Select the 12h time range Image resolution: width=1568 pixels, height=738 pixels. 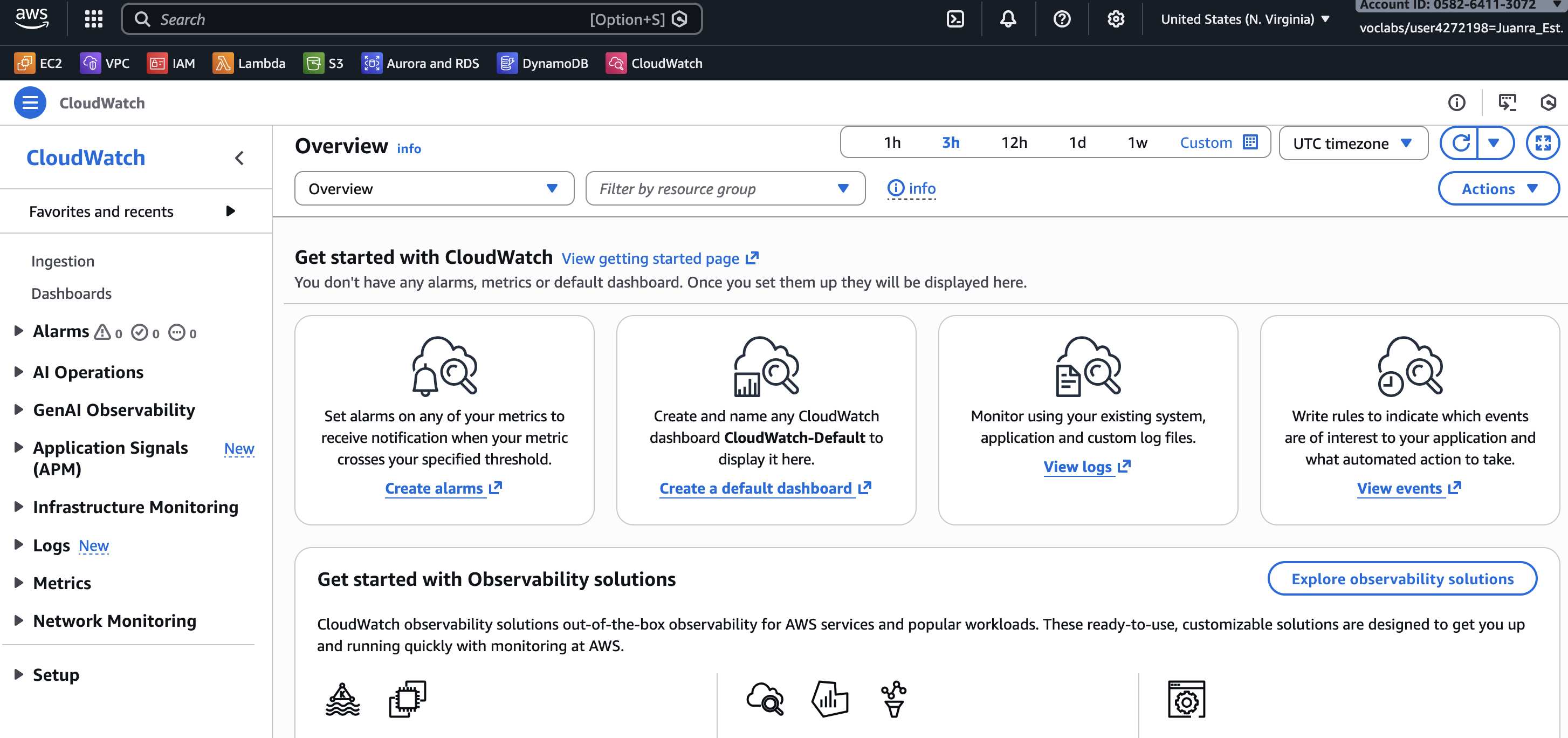click(x=1014, y=142)
